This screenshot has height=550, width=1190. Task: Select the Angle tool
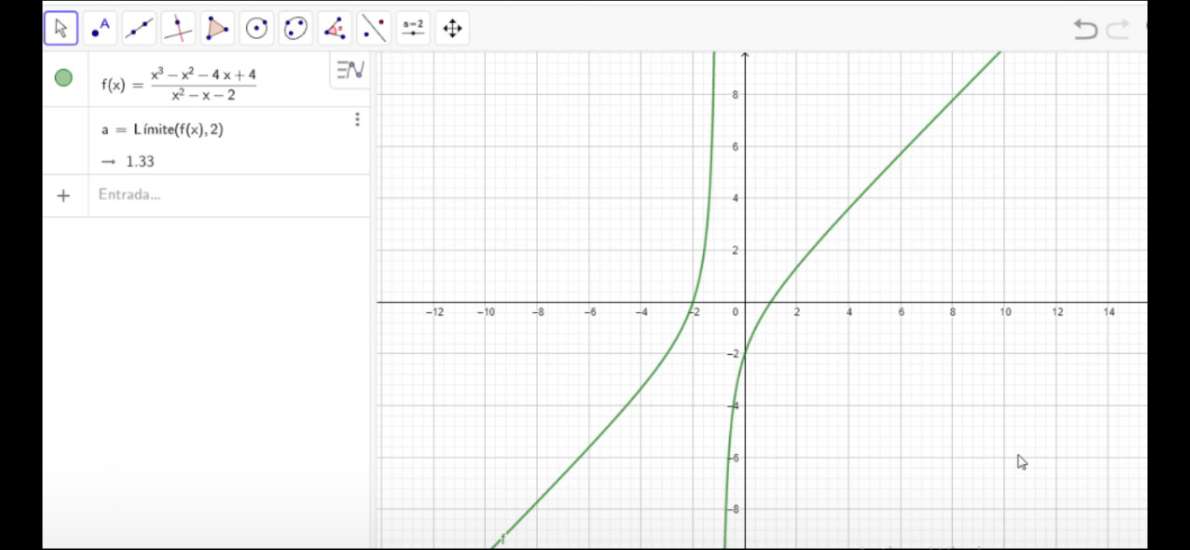click(335, 29)
